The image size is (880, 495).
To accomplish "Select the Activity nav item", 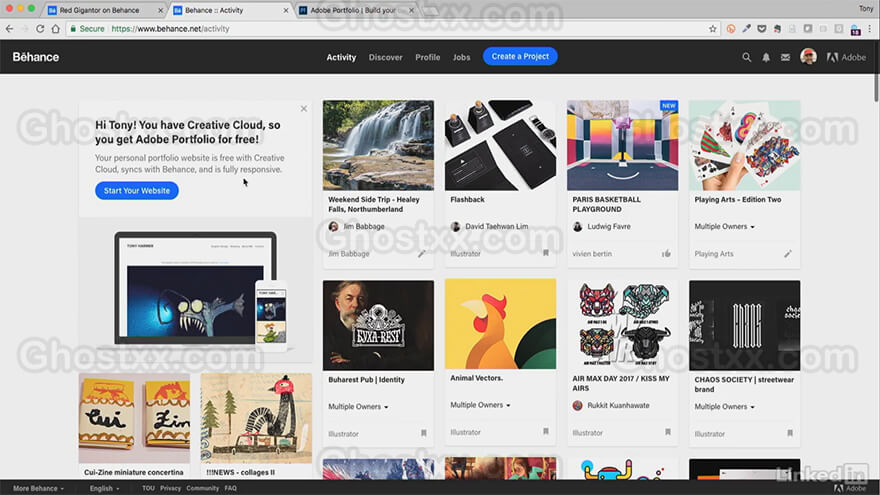I will 341,57.
